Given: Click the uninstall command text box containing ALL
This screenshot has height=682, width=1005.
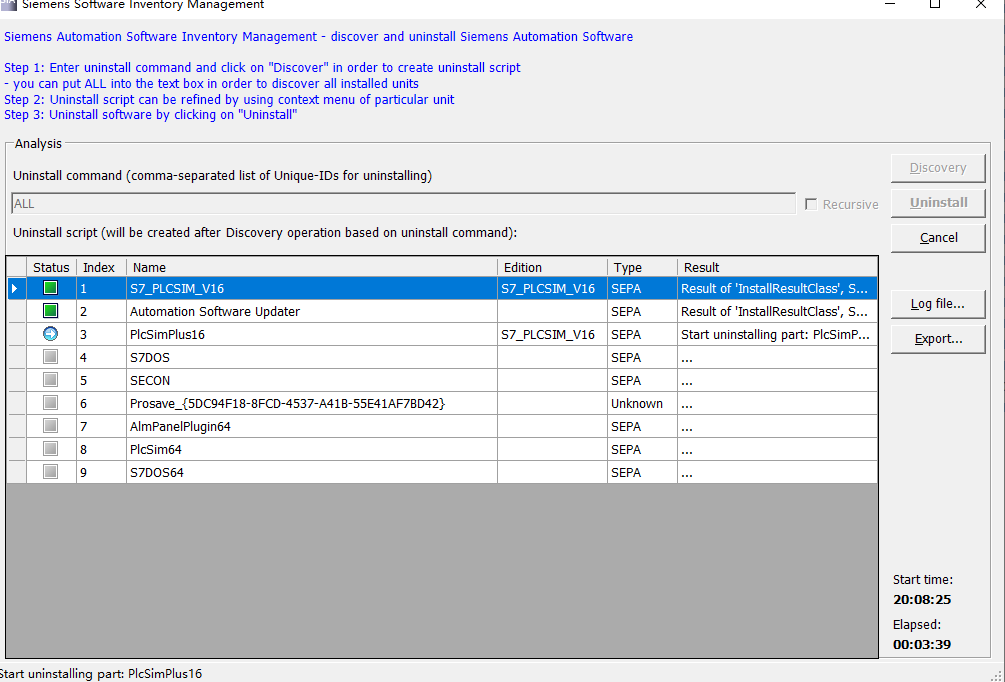Looking at the screenshot, I should [404, 204].
